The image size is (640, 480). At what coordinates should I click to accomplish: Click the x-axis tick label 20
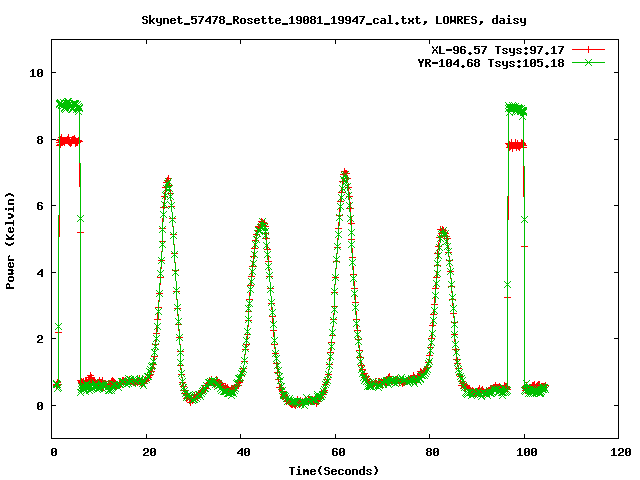149,452
